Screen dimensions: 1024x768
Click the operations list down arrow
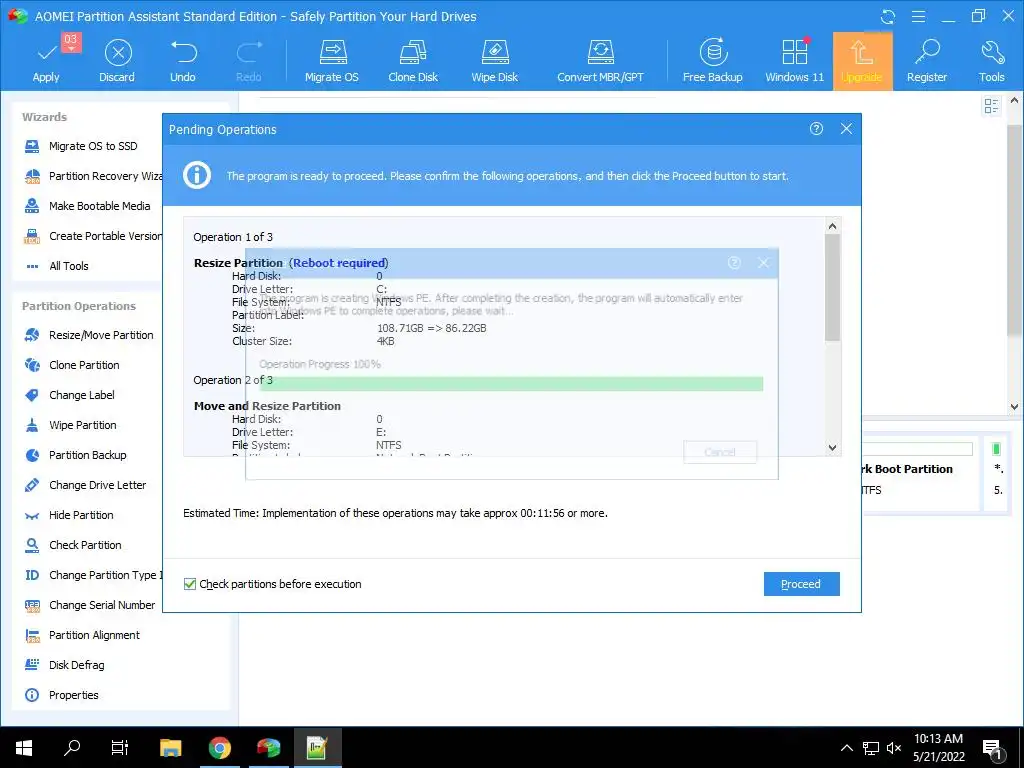point(832,448)
